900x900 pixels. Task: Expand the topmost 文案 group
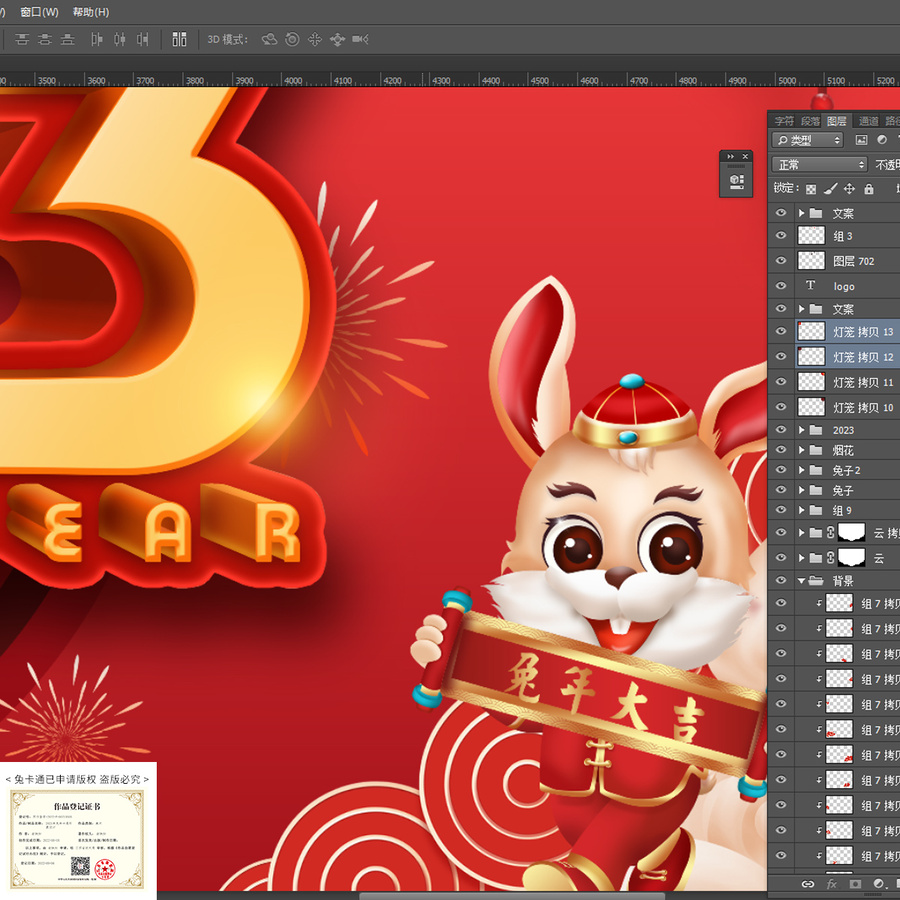(x=801, y=213)
